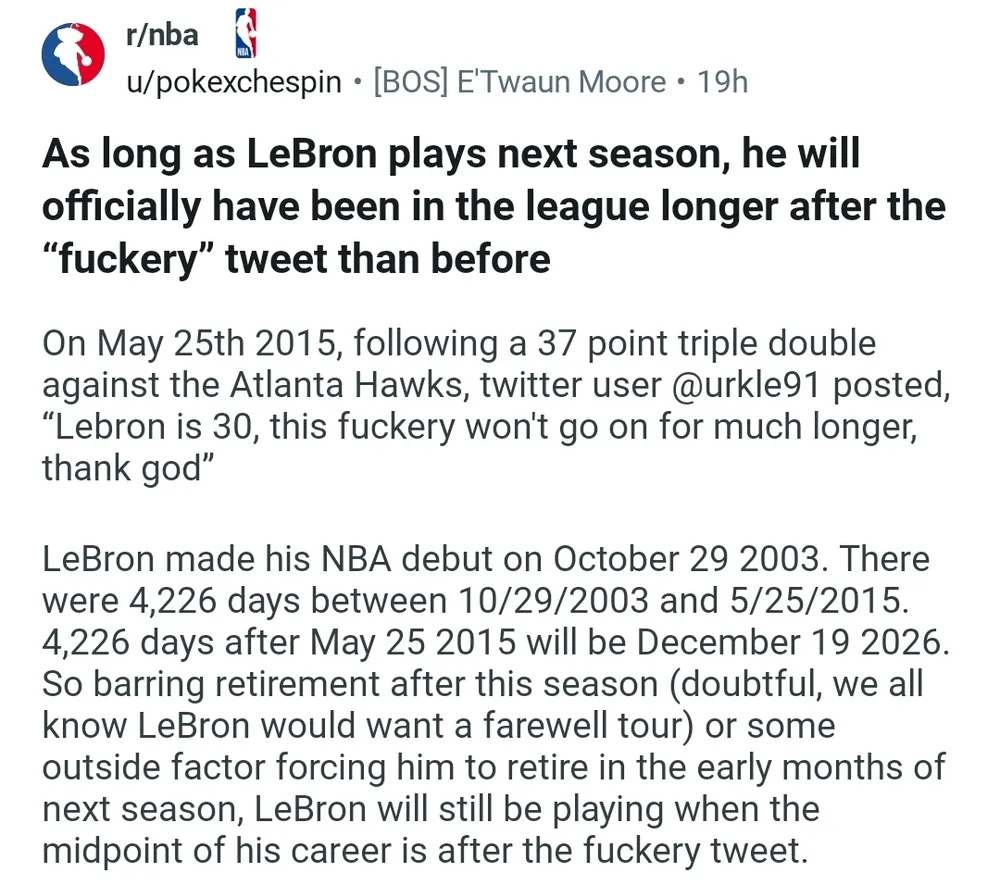This screenshot has width=1000, height=883.
Task: Open u/pokexchespin's user profile
Action: click(233, 81)
